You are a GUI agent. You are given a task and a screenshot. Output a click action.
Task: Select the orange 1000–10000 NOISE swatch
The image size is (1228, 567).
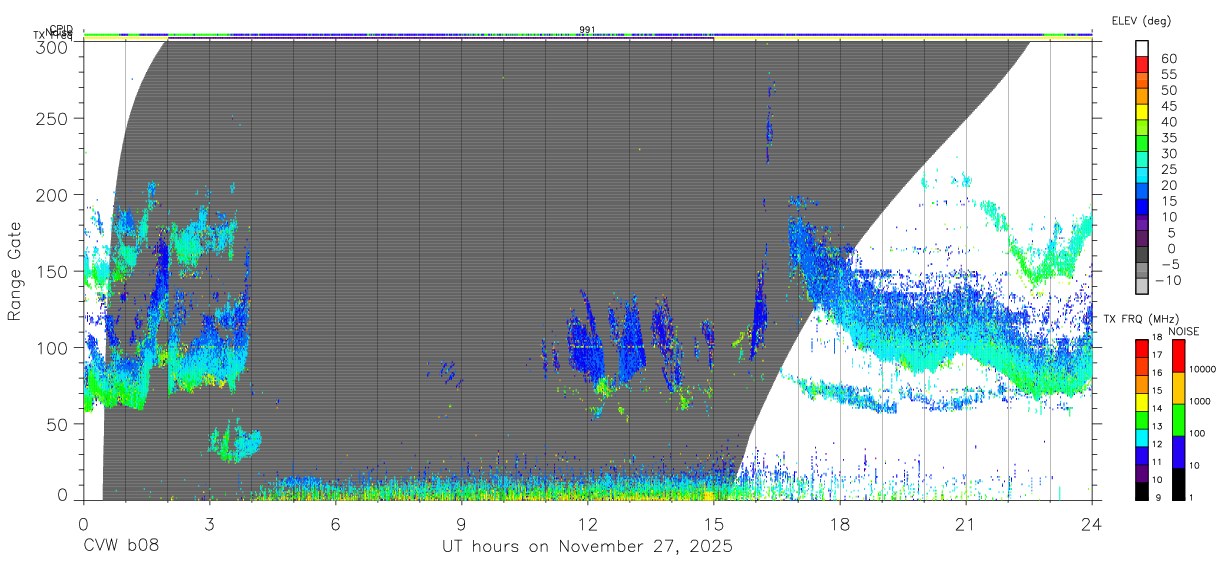[x=1179, y=388]
